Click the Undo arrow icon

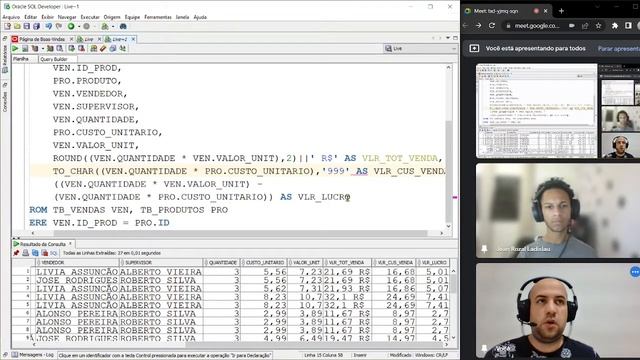(x=49, y=27)
